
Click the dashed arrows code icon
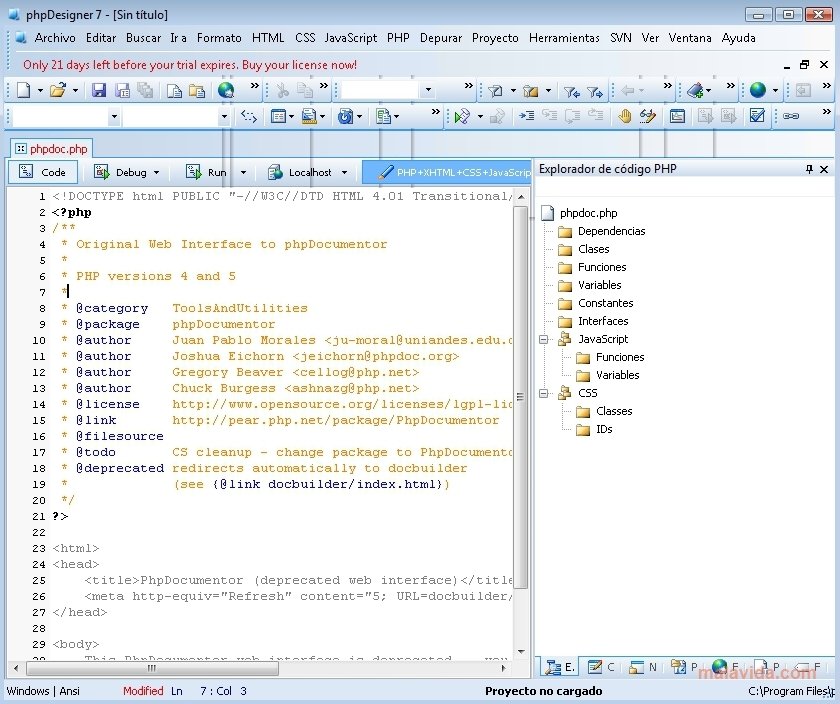point(249,116)
